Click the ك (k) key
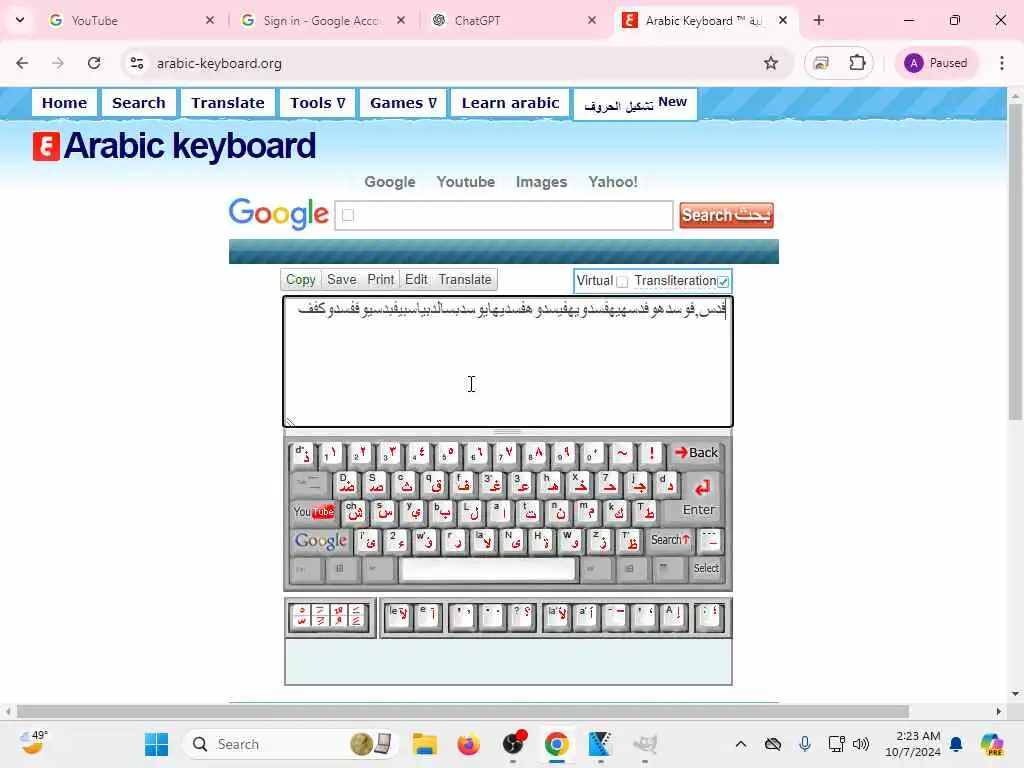1024x768 pixels. click(616, 512)
